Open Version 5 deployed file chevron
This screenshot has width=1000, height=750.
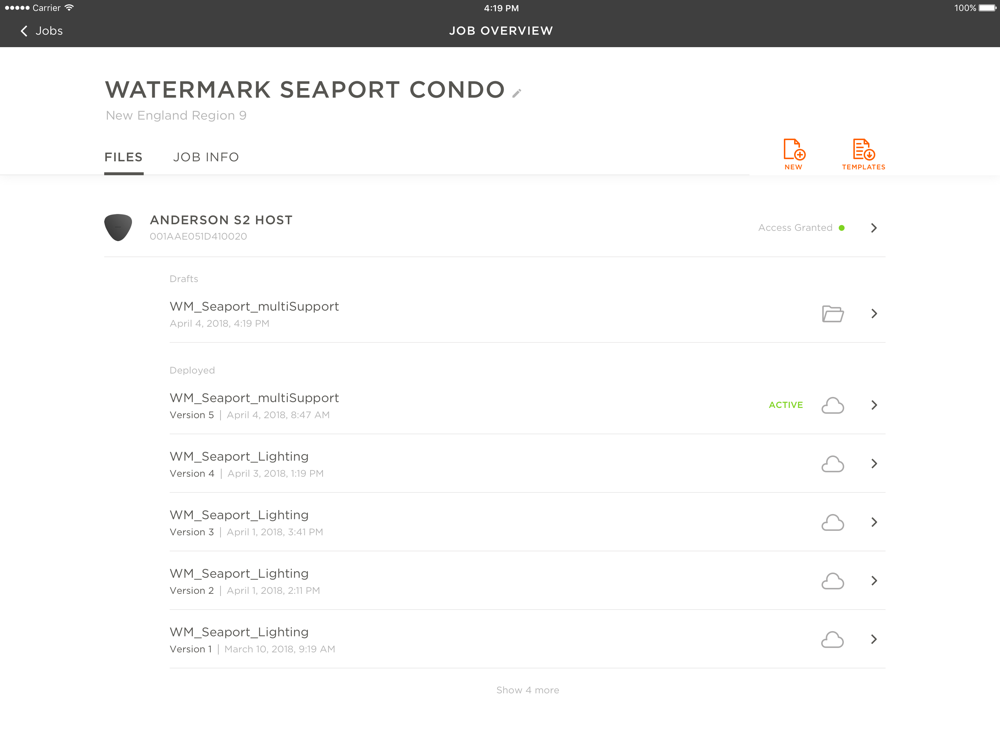874,405
